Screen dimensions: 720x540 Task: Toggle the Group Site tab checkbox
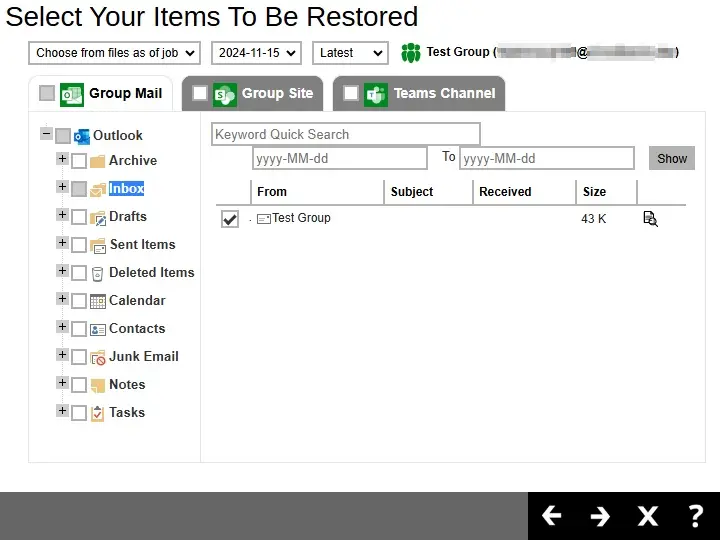[200, 93]
